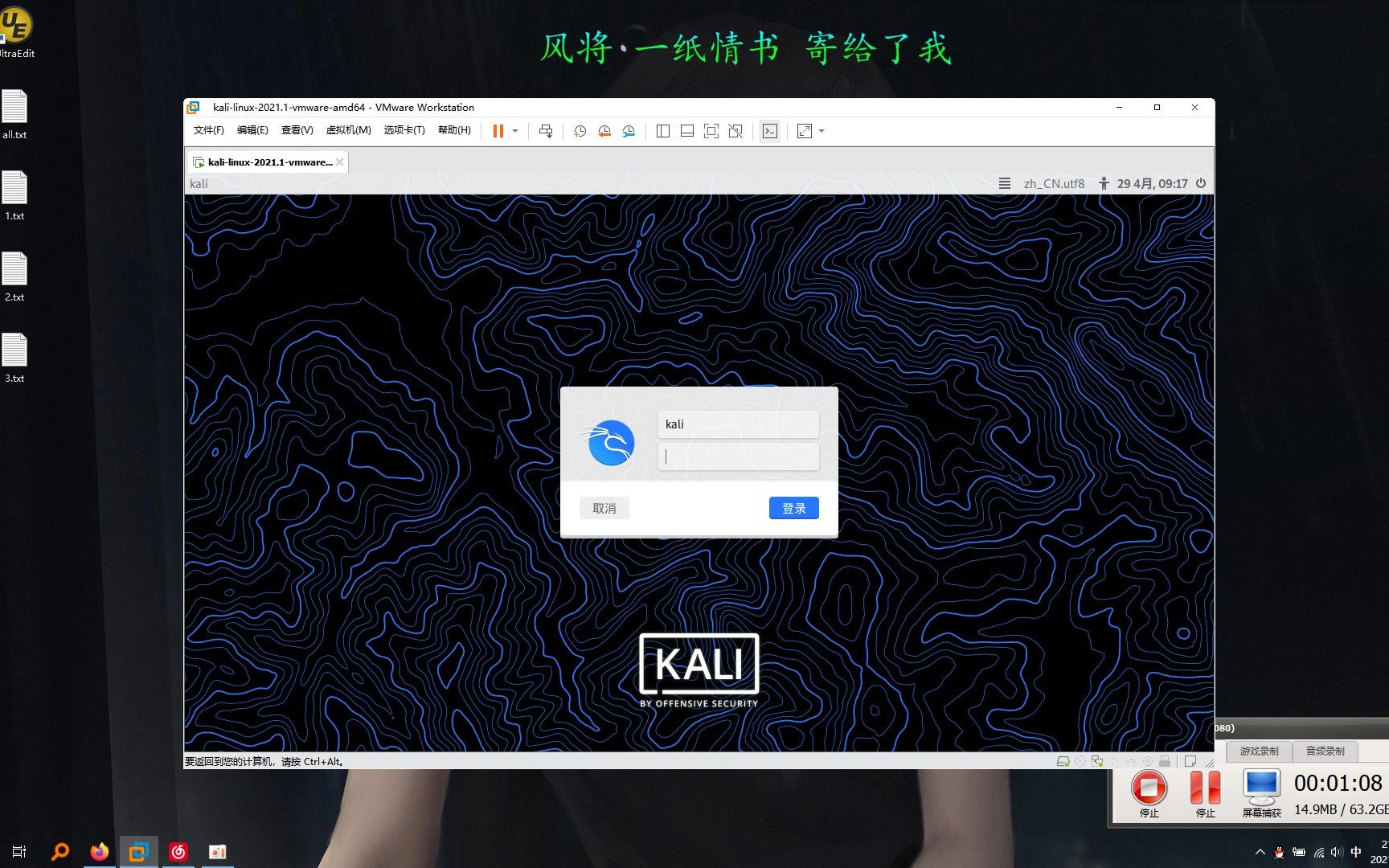
Task: Click the 29 4月, 09:17 clock text
Action: click(1152, 183)
